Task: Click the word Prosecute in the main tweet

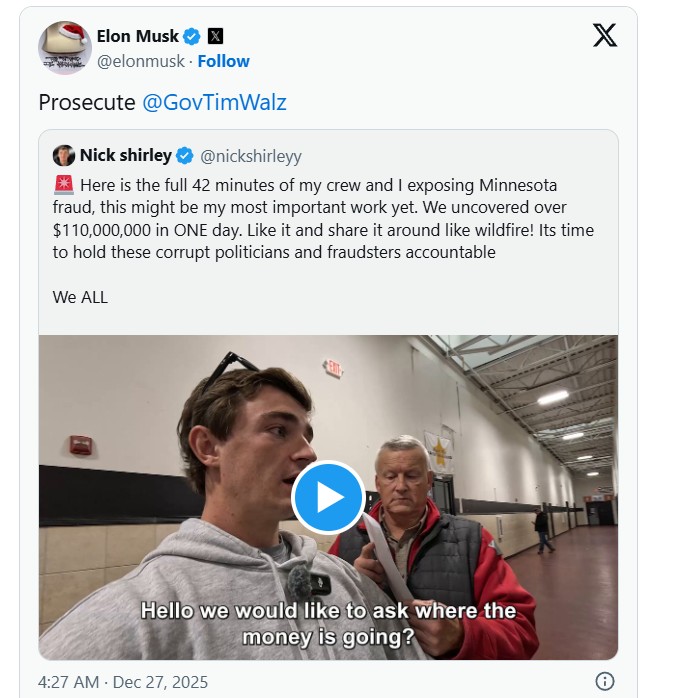Action: click(87, 103)
